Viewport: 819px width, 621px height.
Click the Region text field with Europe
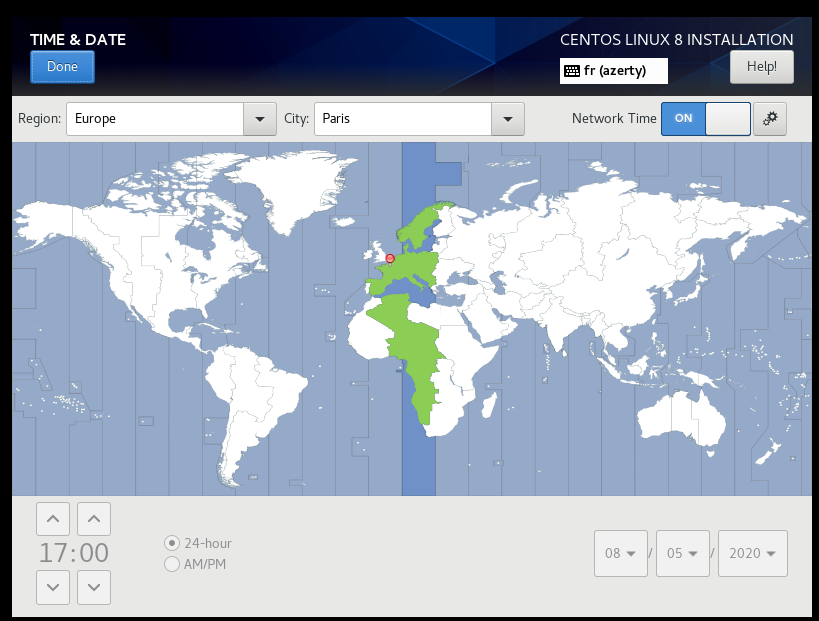point(155,119)
